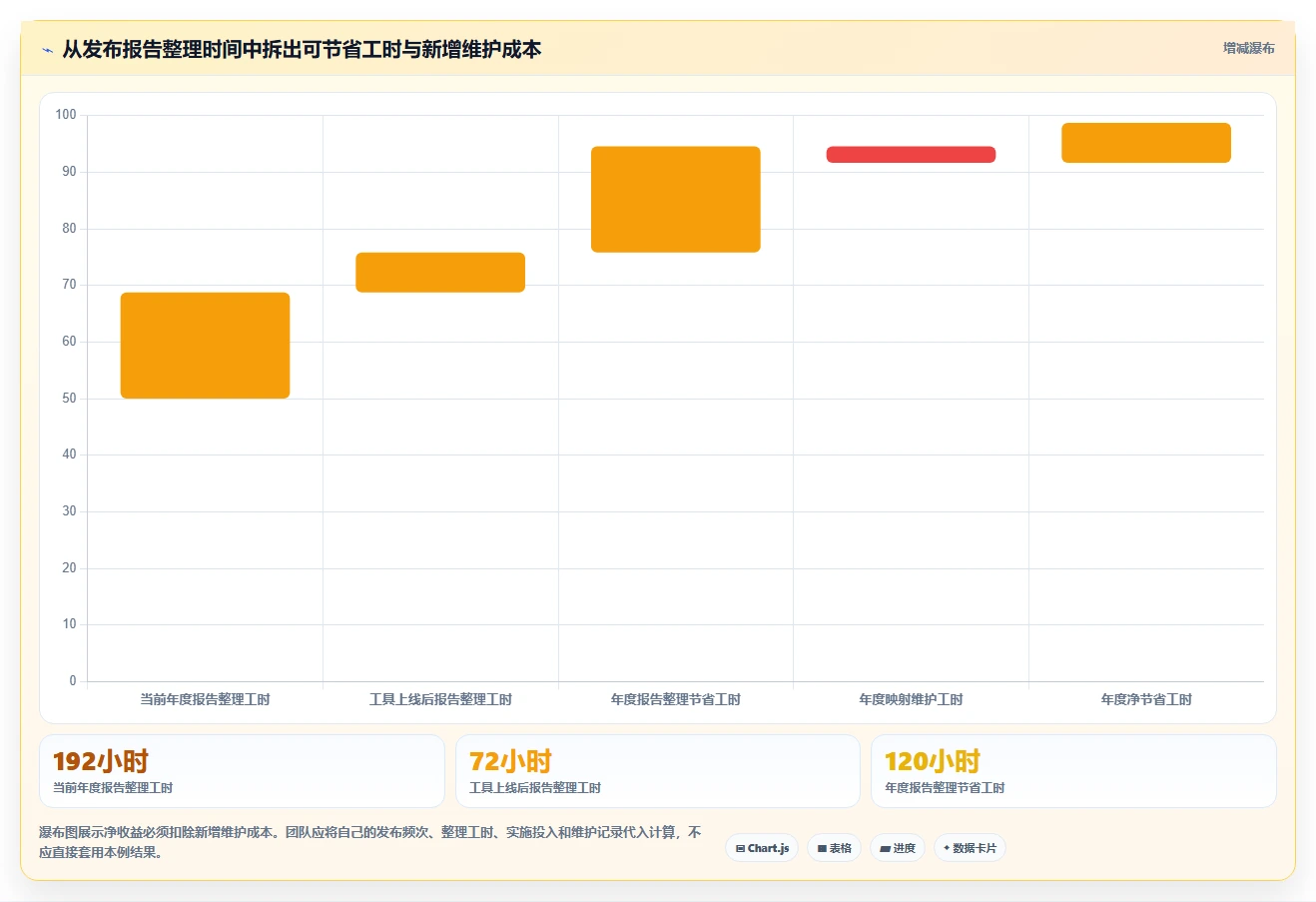The image size is (1316, 902).
Task: Click the 年度报告整理节省工时 caption under 120小时
Action: click(945, 788)
